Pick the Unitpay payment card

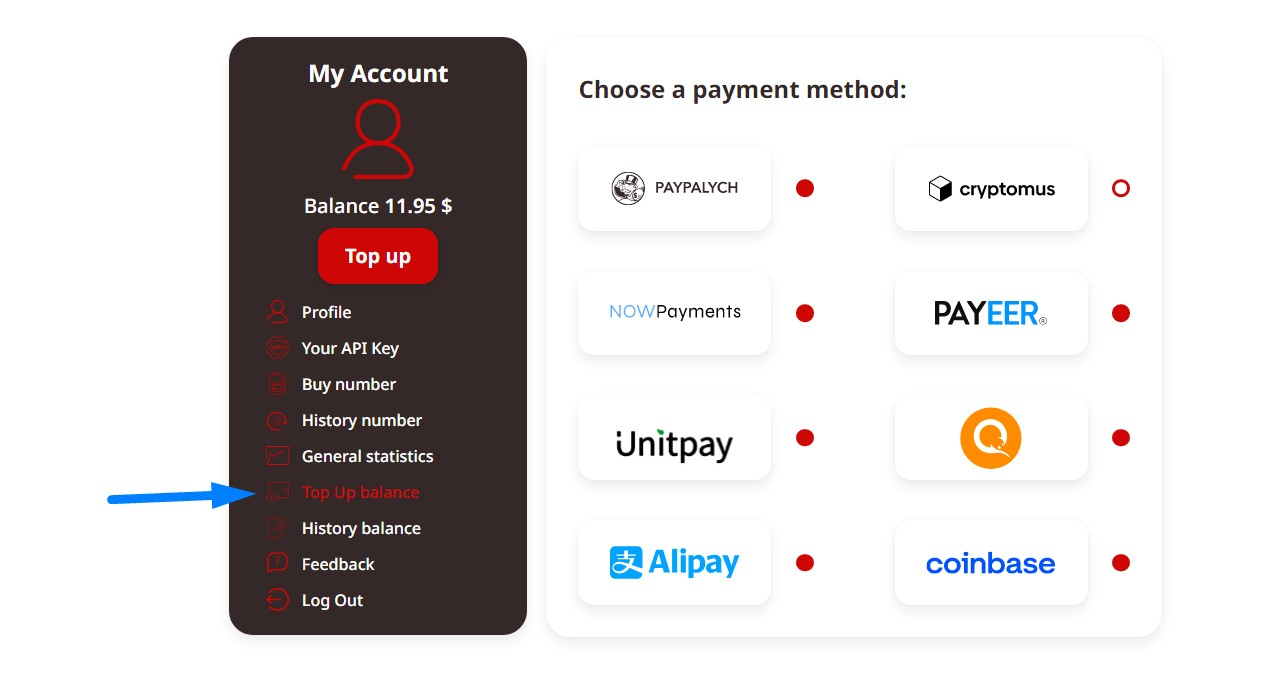(x=674, y=437)
